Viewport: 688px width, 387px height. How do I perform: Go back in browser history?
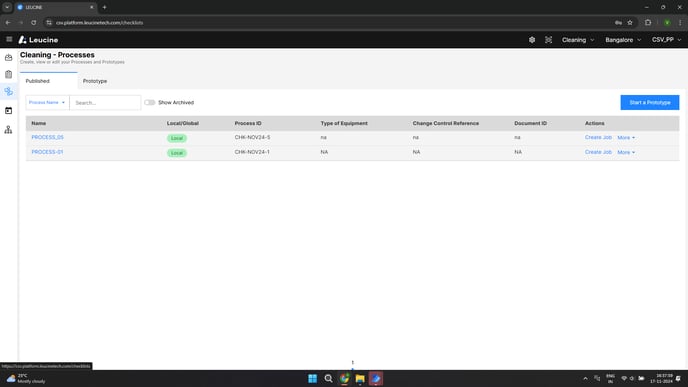[8, 22]
